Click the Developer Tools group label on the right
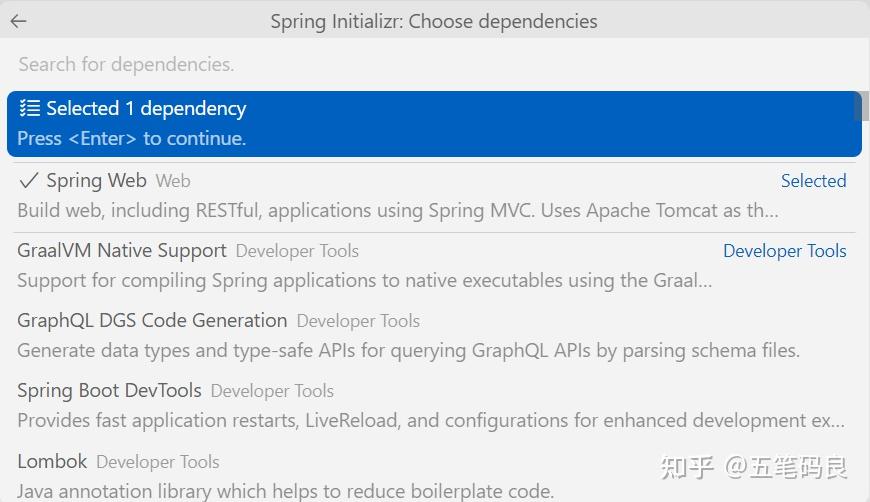870x502 pixels. pyautogui.click(x=784, y=251)
